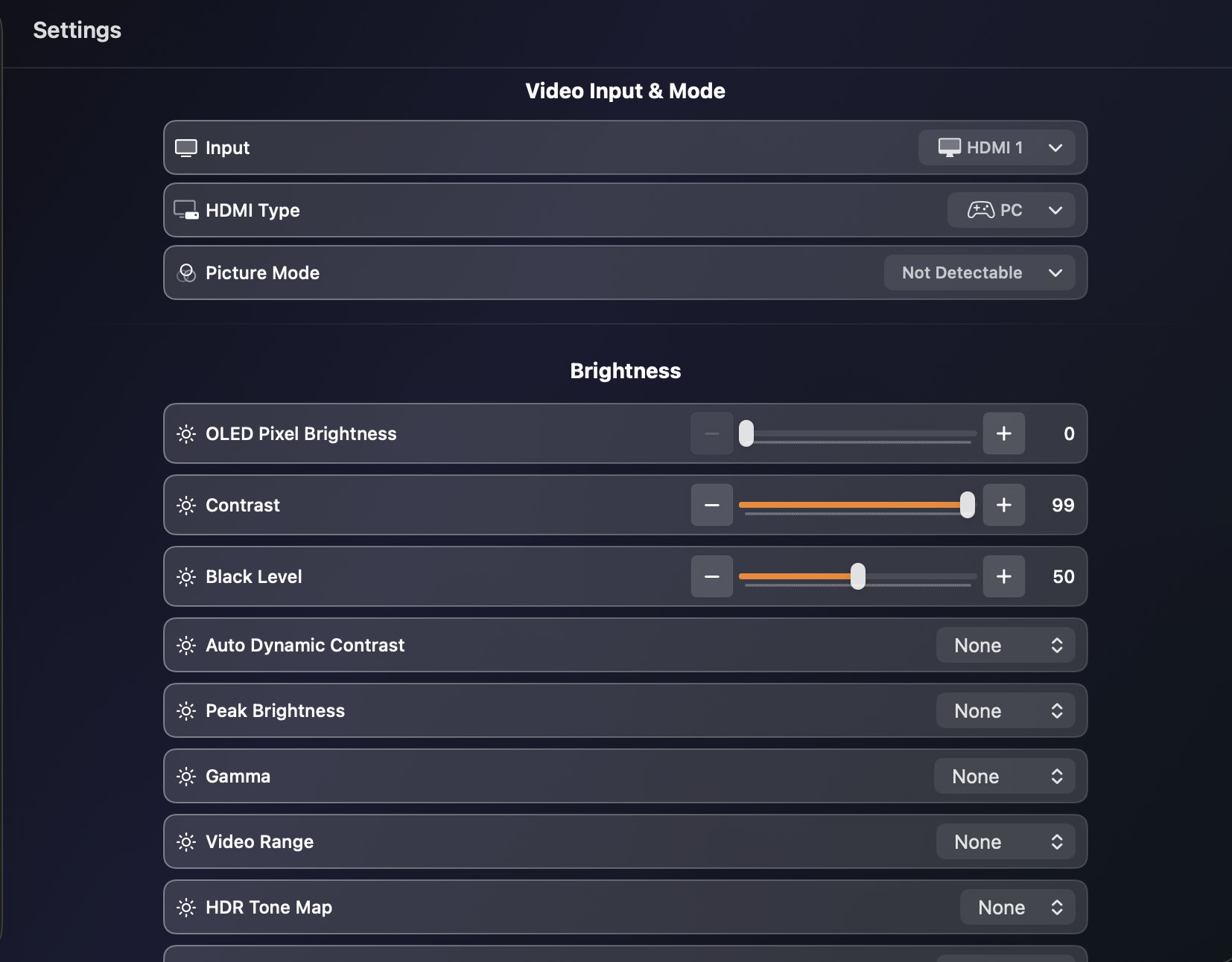Decrease Black Level with the minus button
Image resolution: width=1232 pixels, height=962 pixels.
click(x=711, y=576)
